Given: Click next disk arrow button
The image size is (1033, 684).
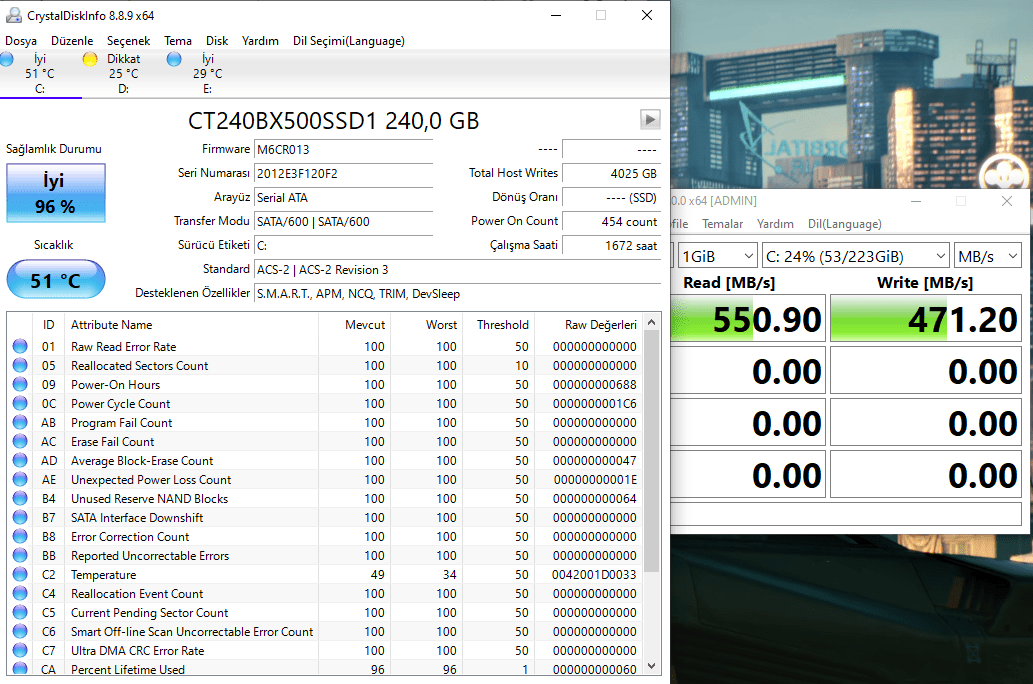Looking at the screenshot, I should point(650,119).
